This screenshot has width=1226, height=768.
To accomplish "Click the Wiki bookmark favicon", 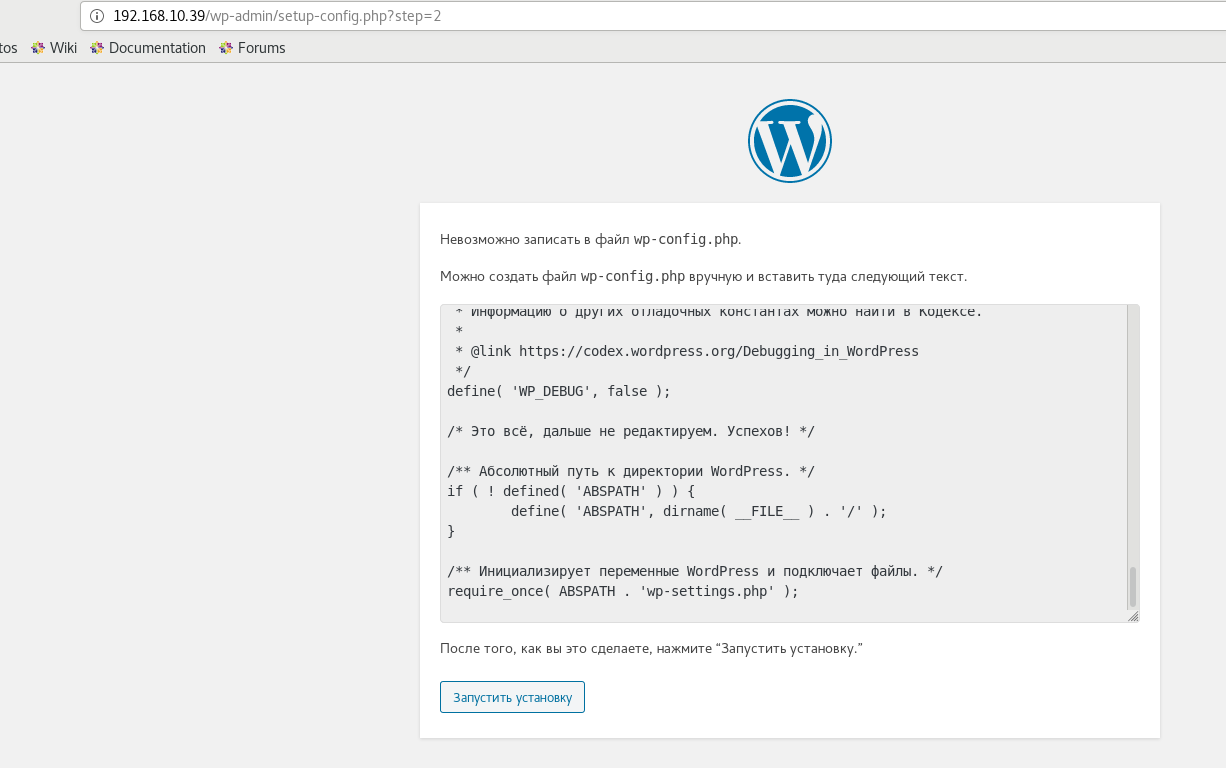I will click(38, 48).
